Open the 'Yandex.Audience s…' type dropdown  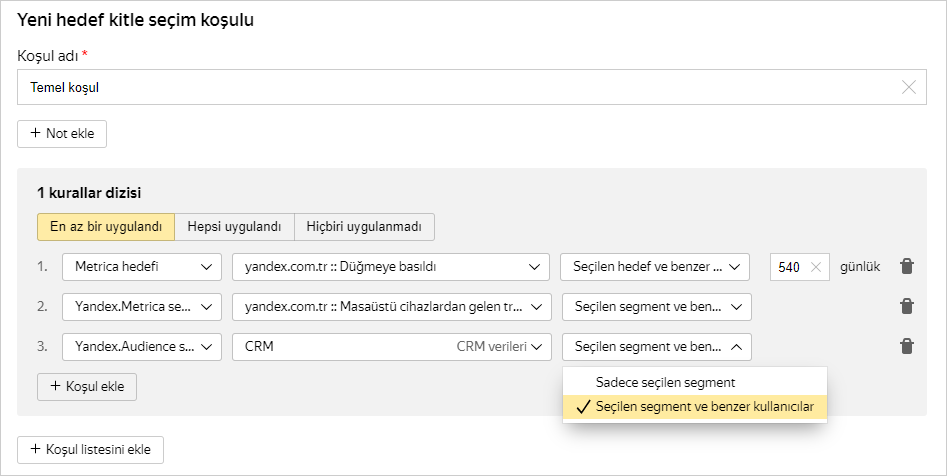[141, 347]
